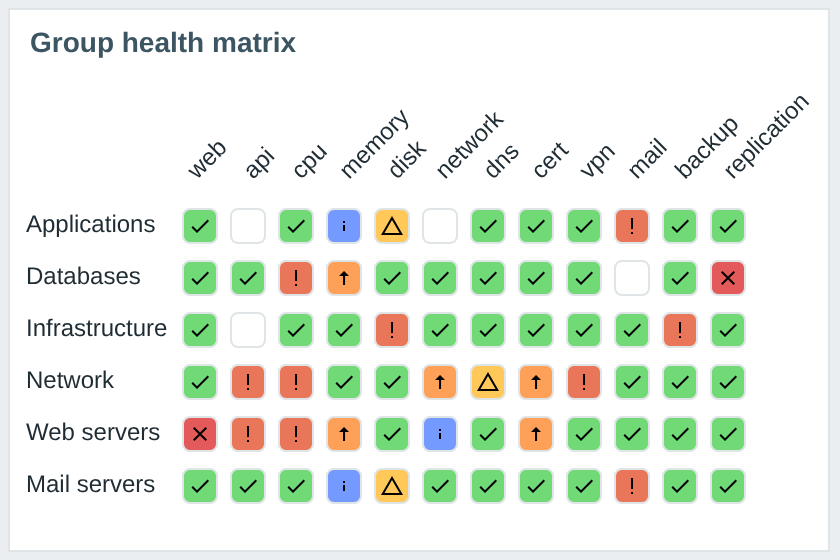Click the Network dns warning triangle cell
The image size is (840, 560).
pyautogui.click(x=488, y=382)
